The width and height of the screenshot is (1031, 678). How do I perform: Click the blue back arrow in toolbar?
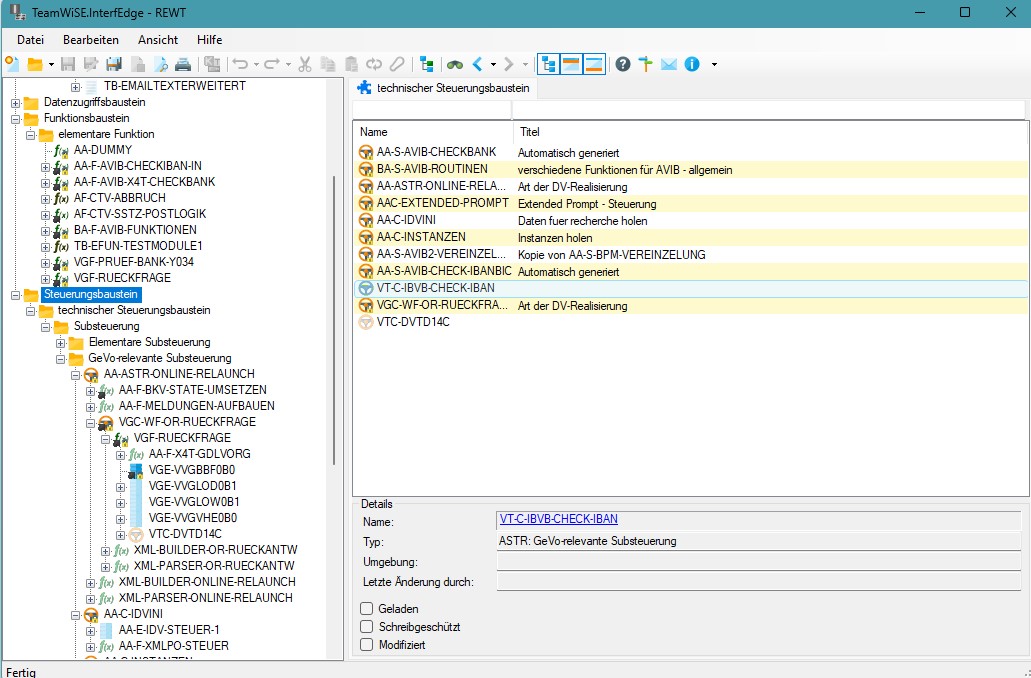pos(478,64)
